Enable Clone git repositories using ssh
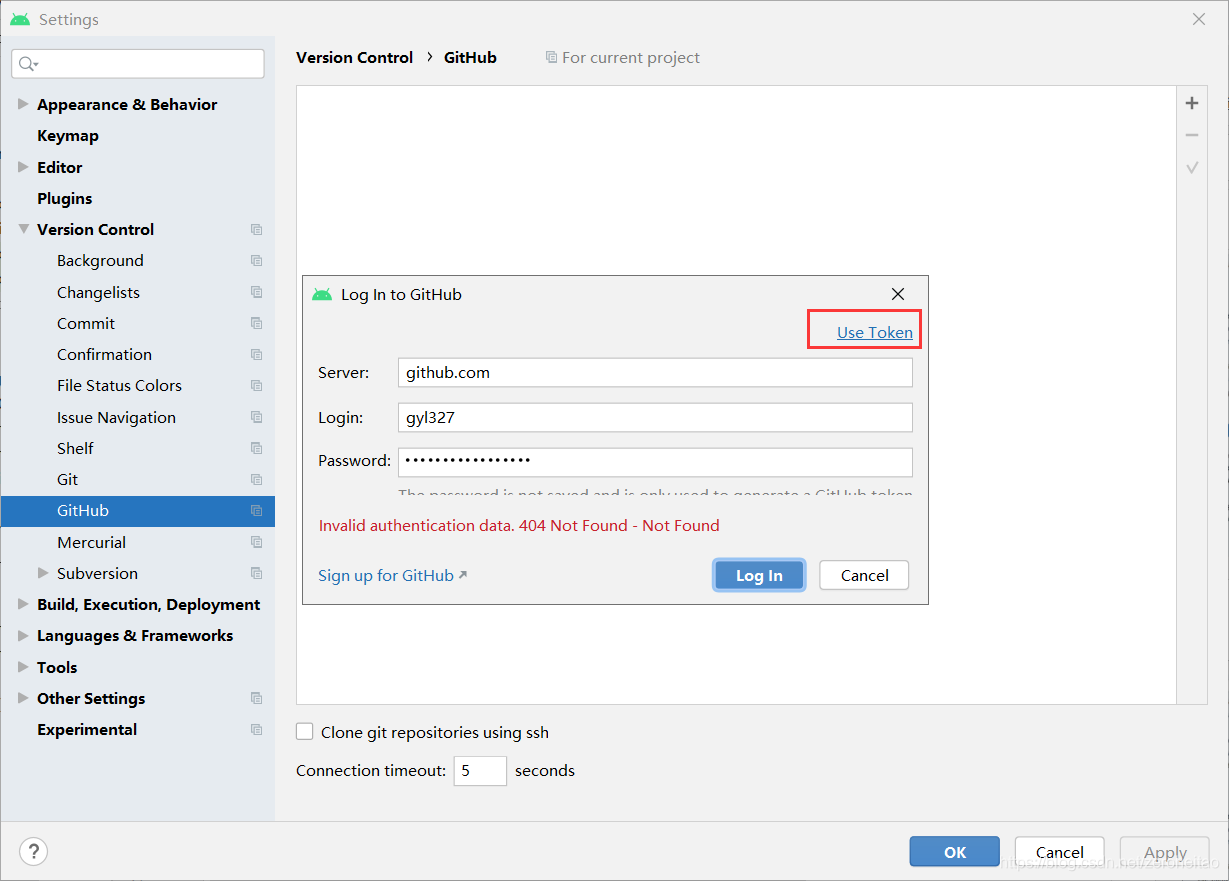The width and height of the screenshot is (1229, 881). [x=305, y=732]
